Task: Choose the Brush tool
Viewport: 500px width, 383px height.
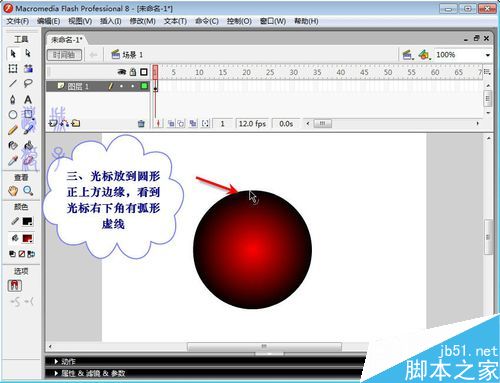Action: tap(28, 130)
